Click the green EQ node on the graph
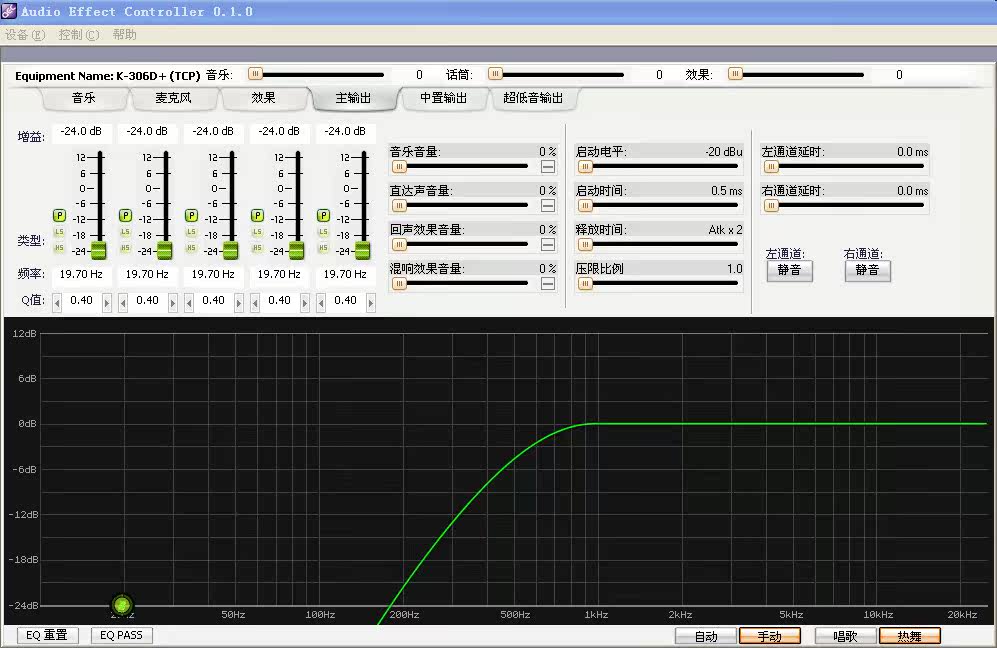 click(x=122, y=604)
